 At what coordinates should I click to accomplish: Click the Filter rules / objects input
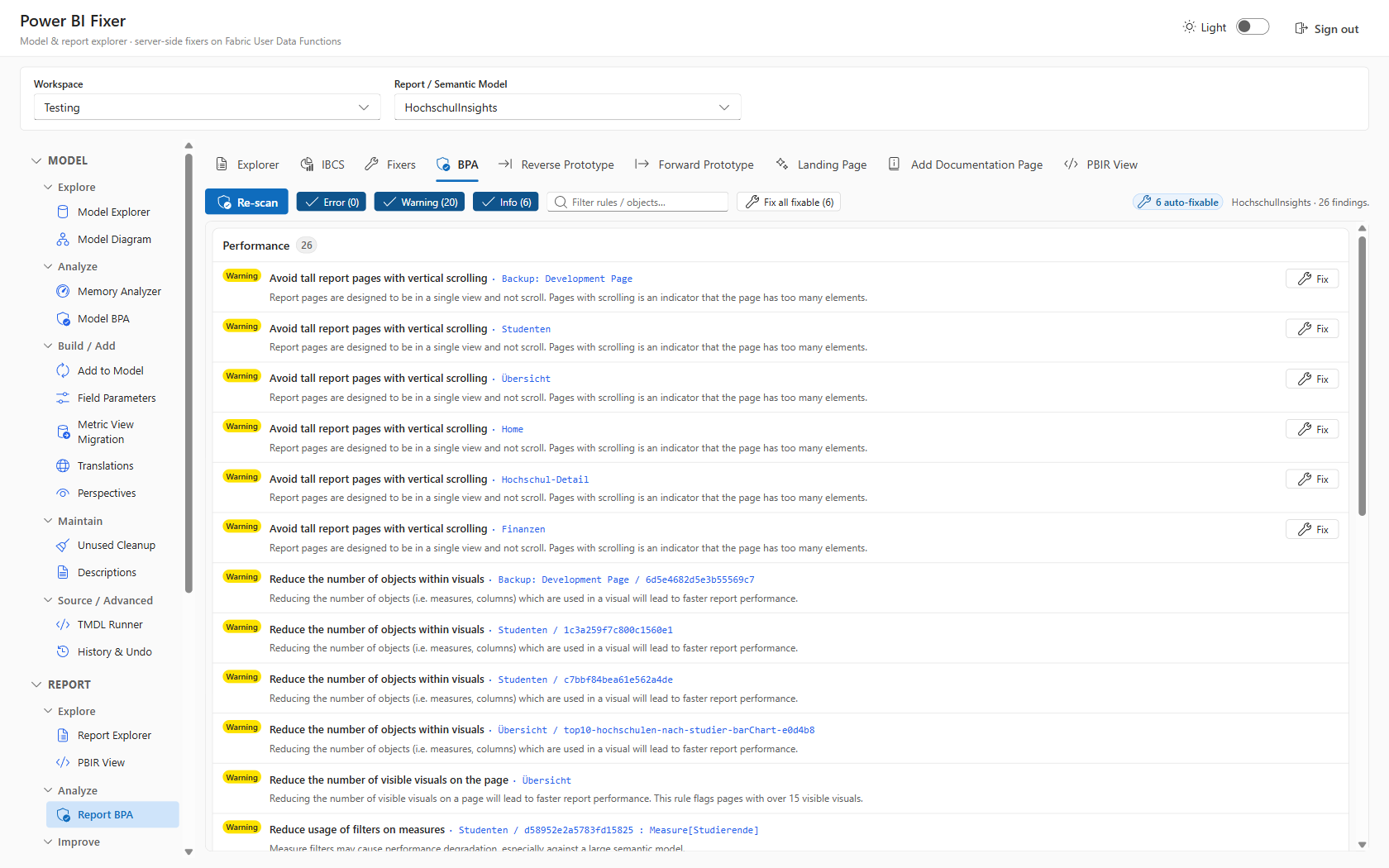click(x=637, y=202)
